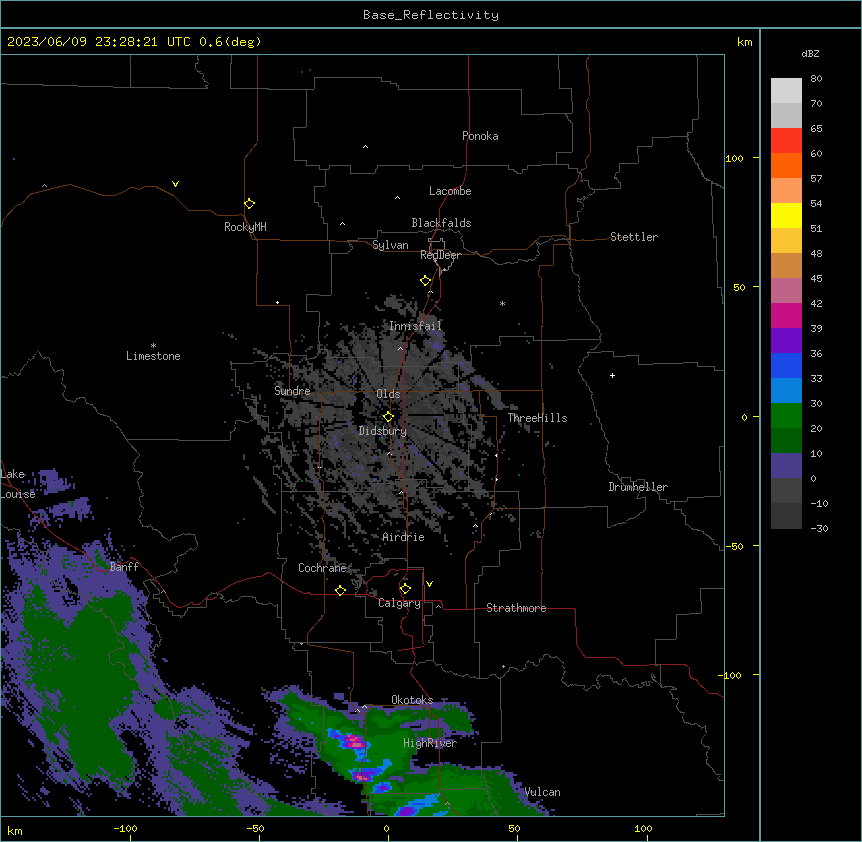Click the yellow diamond marker above Calgary label
Image resolution: width=862 pixels, height=842 pixels.
tap(405, 589)
